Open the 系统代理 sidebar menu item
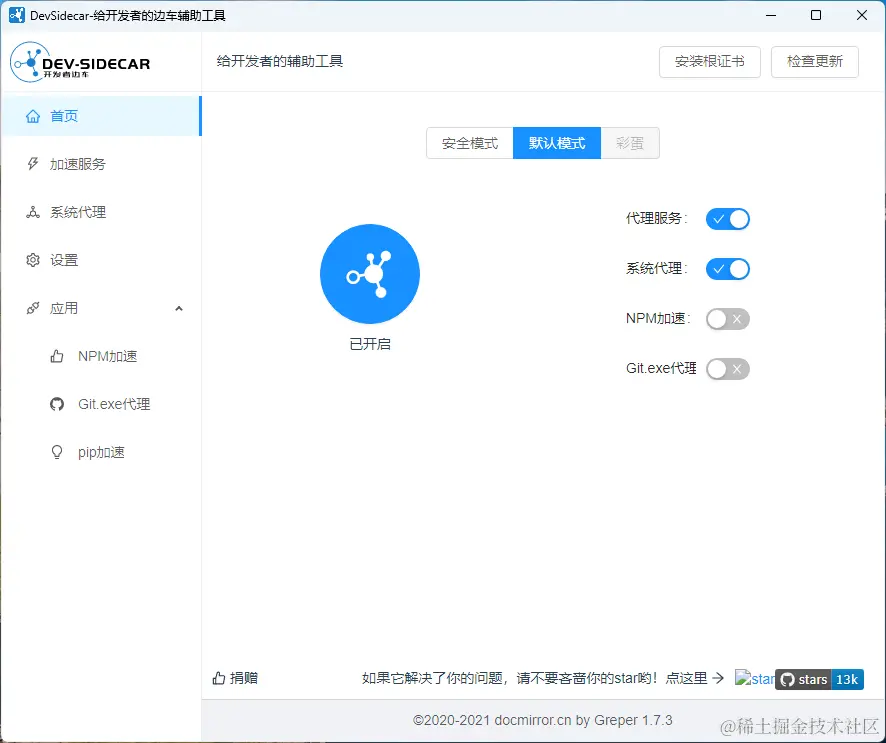The width and height of the screenshot is (886, 743). (x=101, y=212)
